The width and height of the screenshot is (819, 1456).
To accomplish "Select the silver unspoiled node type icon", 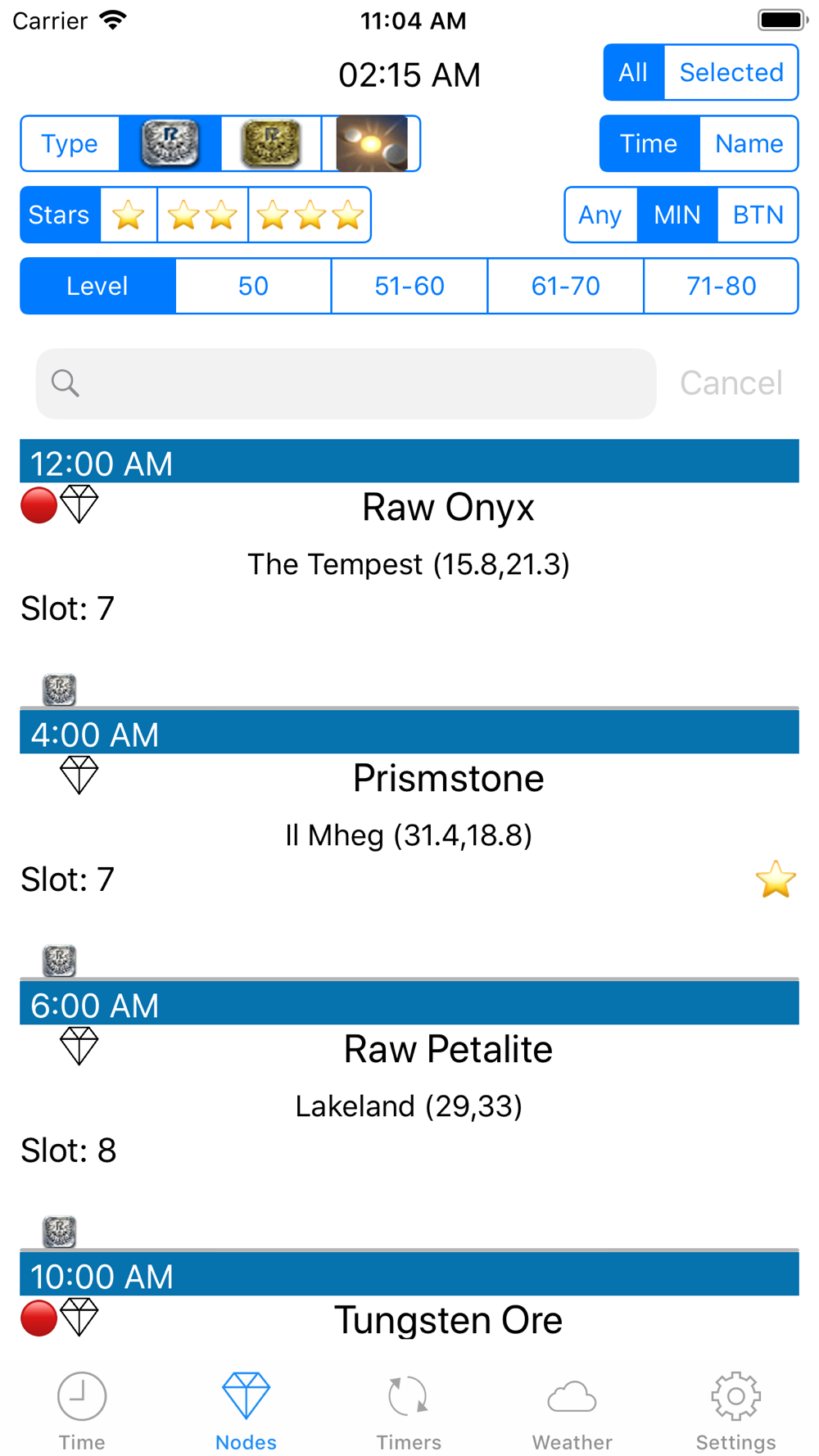I will (170, 143).
